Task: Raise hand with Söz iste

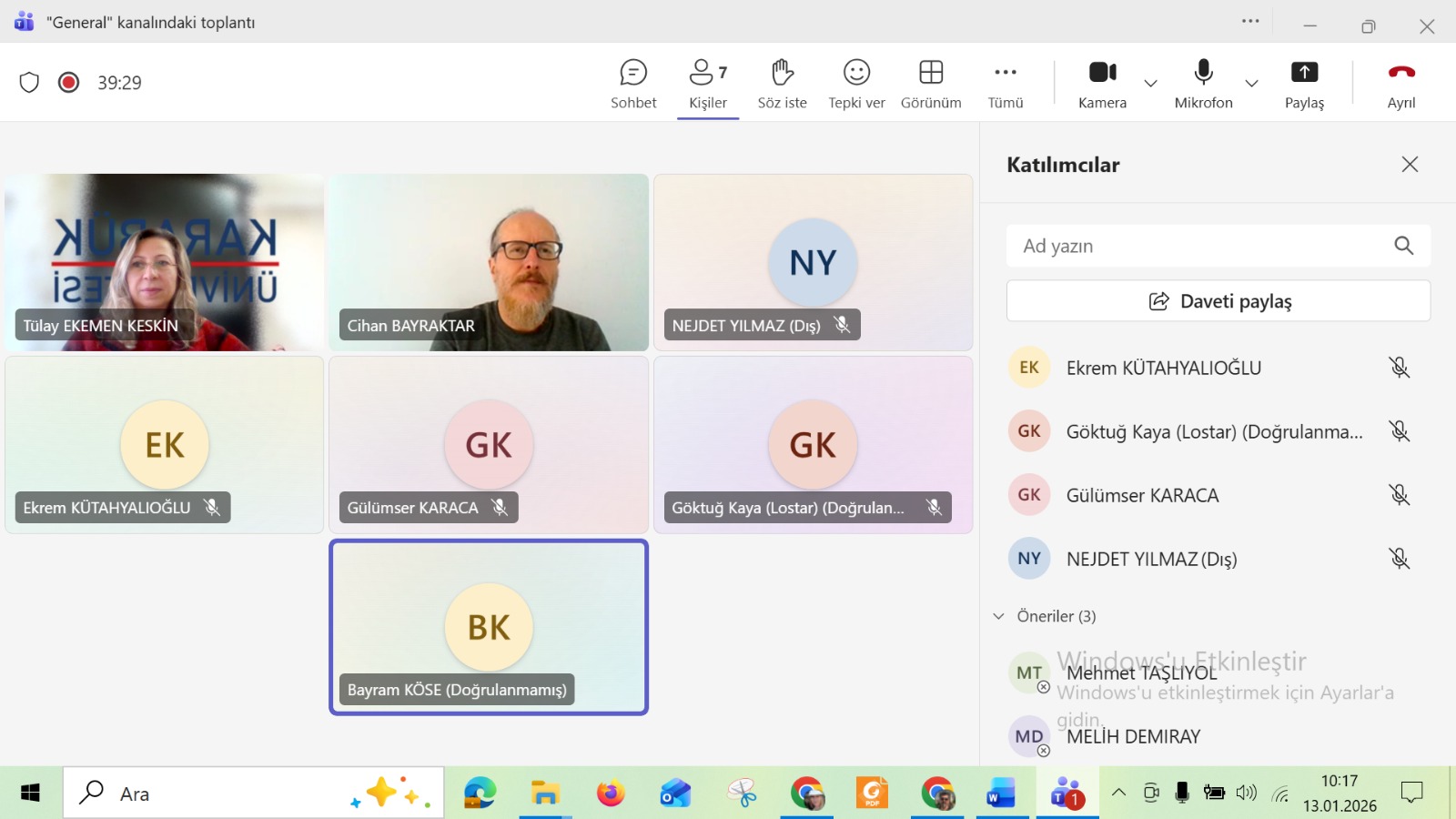Action: [x=782, y=83]
